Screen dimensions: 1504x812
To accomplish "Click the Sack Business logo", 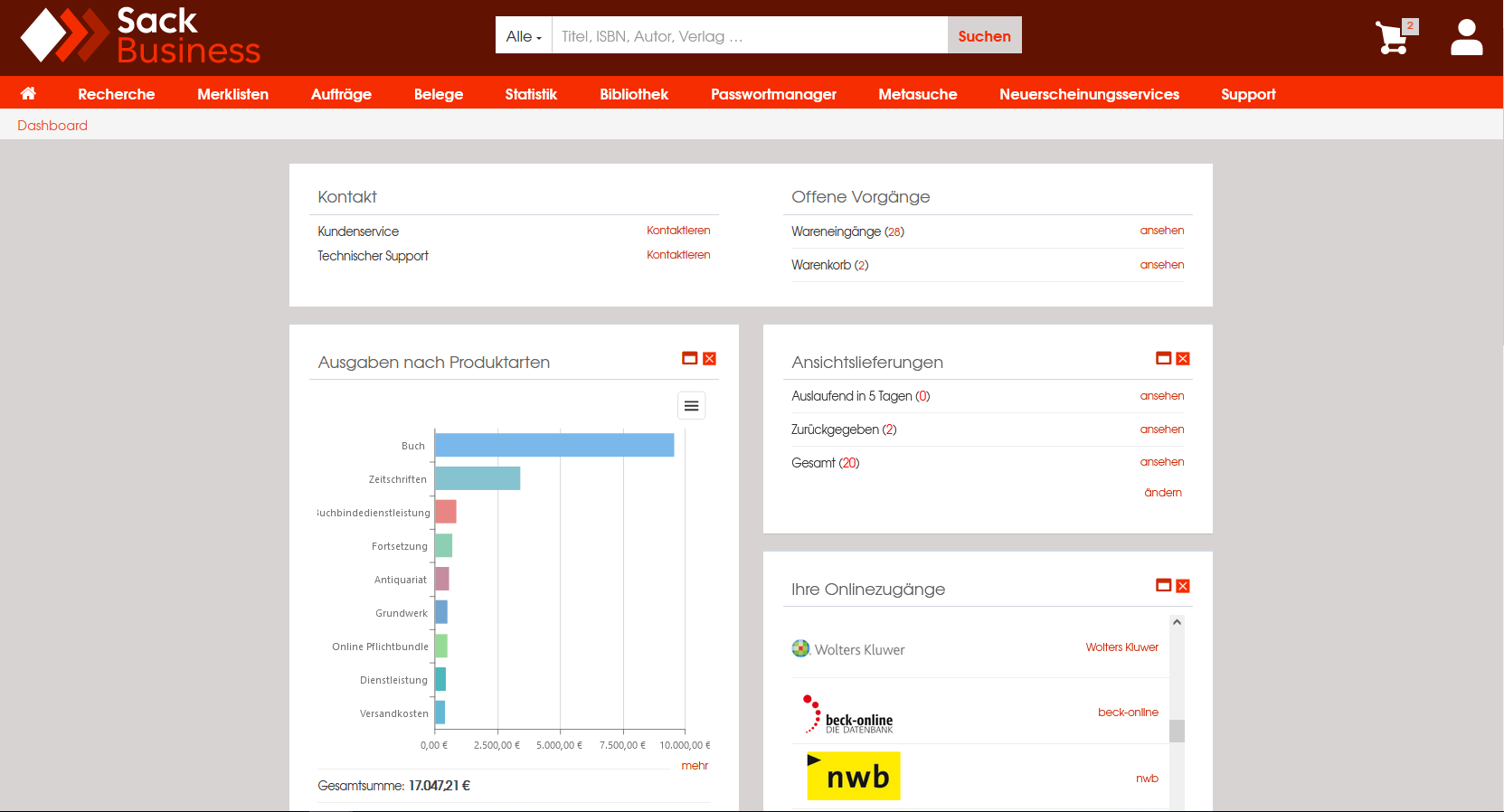I will pos(140,36).
